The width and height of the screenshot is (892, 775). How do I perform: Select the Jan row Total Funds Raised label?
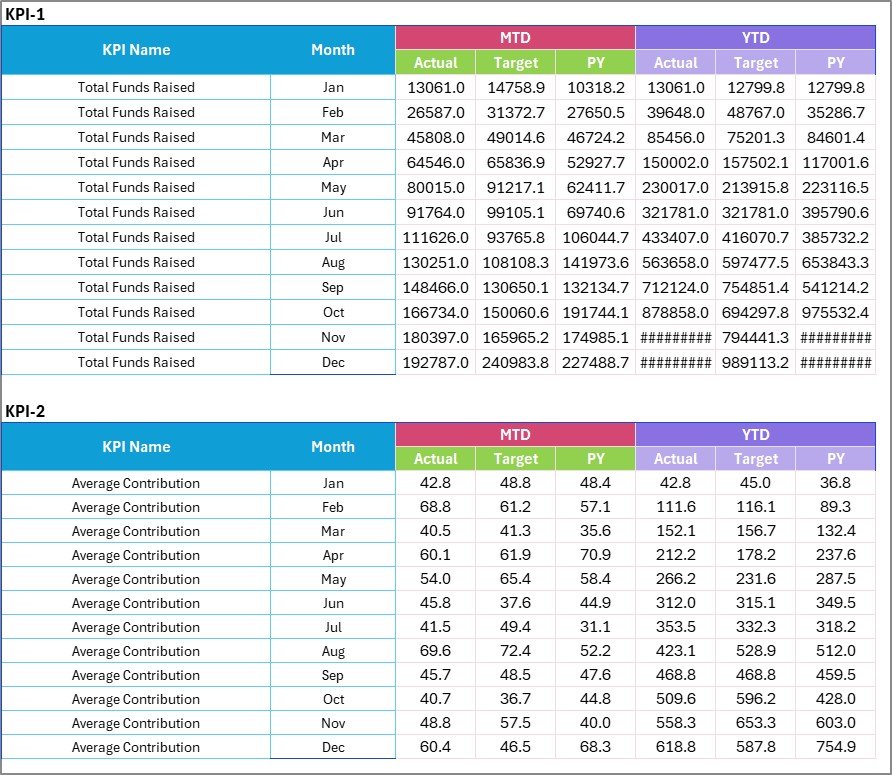[x=136, y=87]
